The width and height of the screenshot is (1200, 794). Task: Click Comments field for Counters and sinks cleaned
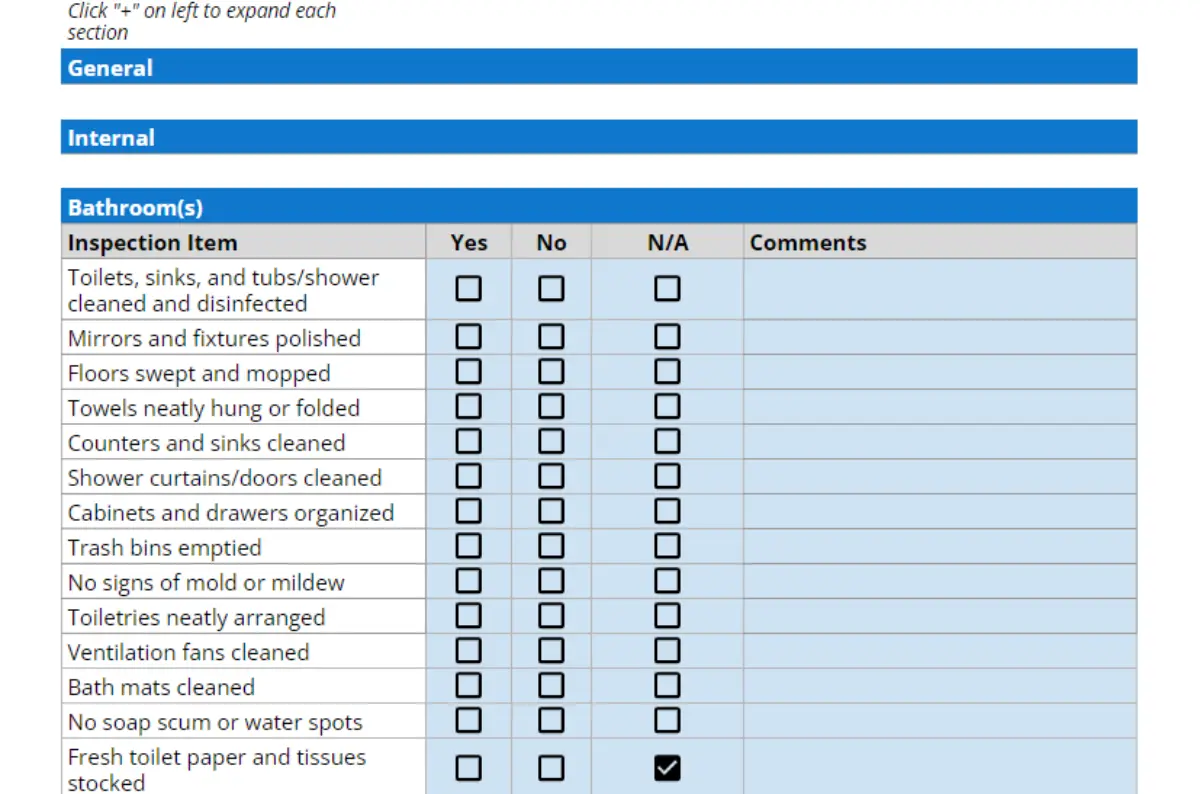939,442
